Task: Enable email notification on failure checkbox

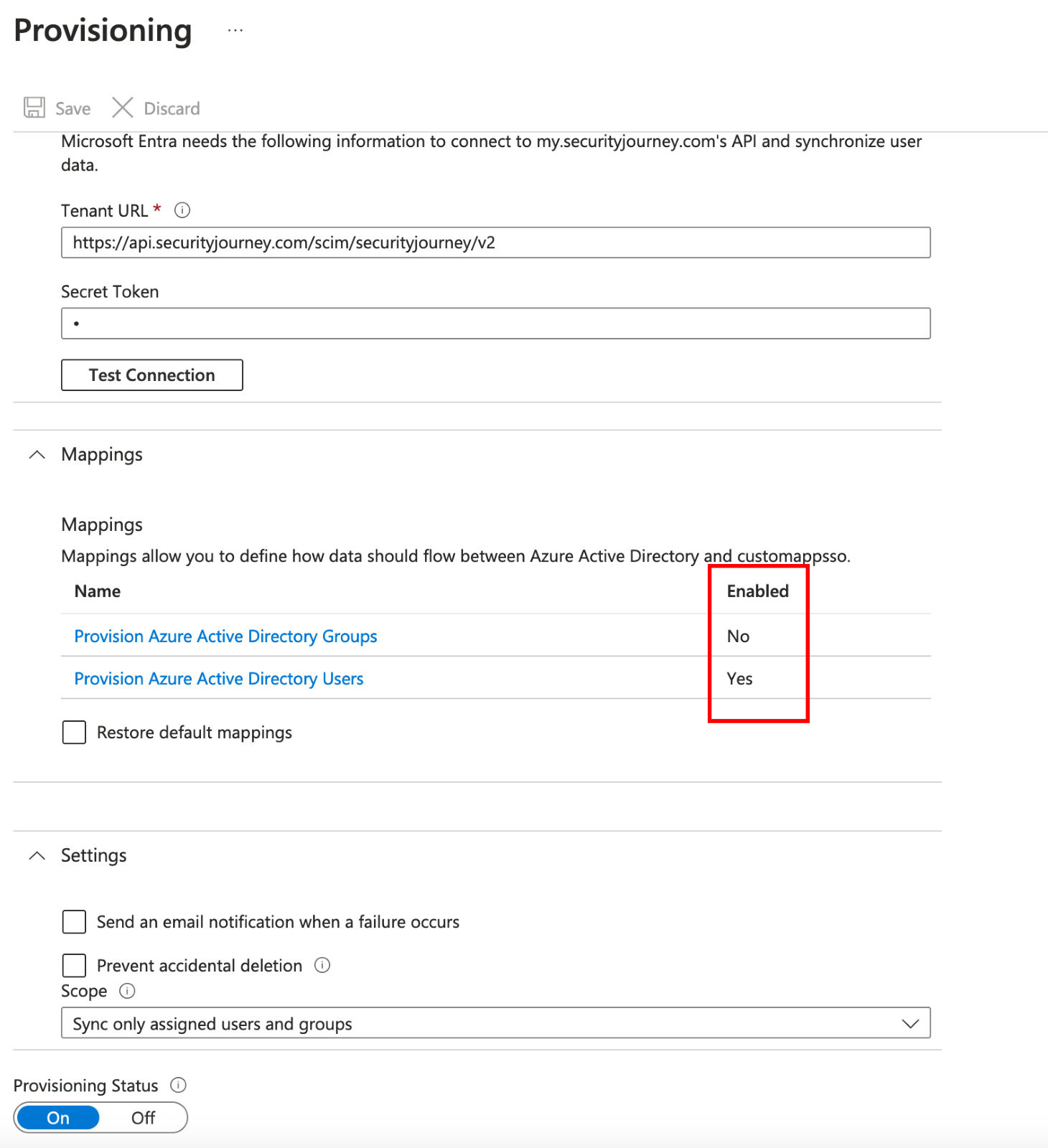Action: pyautogui.click(x=74, y=921)
